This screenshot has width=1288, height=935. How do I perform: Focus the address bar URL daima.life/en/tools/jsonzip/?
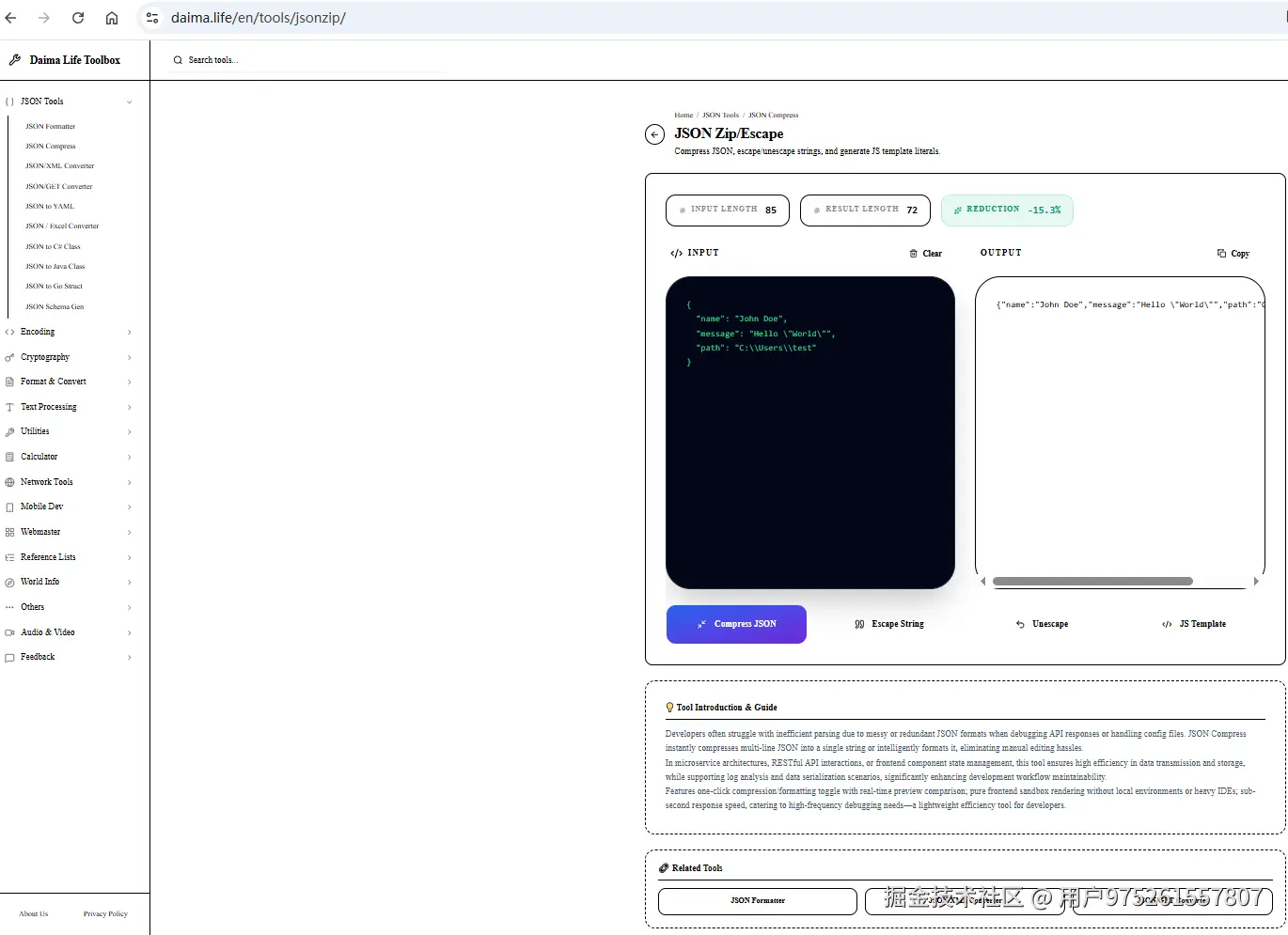click(x=259, y=18)
